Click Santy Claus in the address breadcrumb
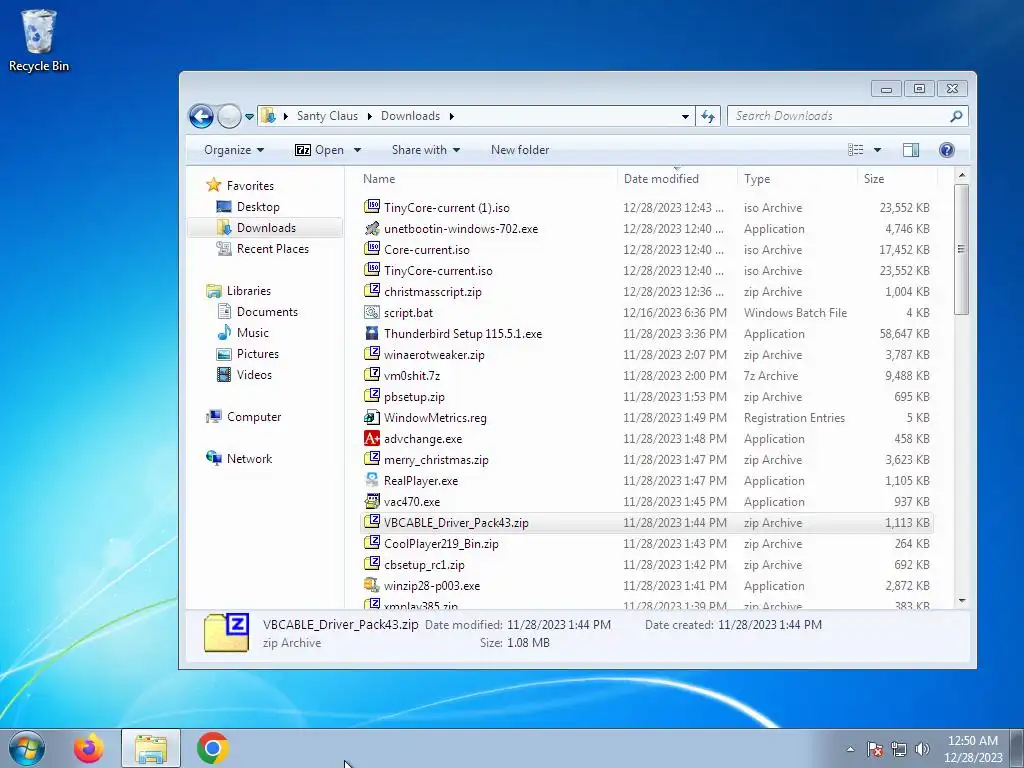 [x=327, y=116]
